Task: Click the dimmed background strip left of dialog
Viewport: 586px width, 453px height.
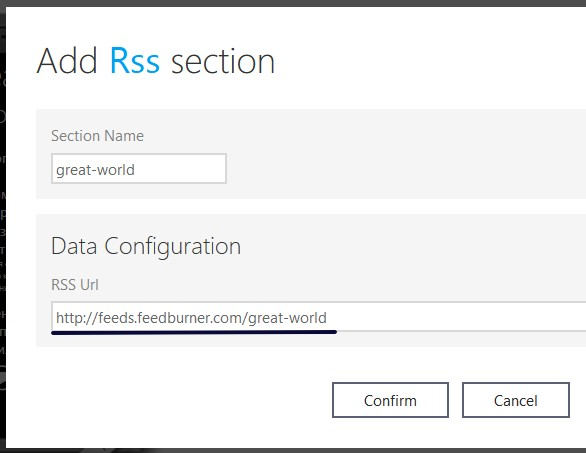Action: tap(3, 224)
